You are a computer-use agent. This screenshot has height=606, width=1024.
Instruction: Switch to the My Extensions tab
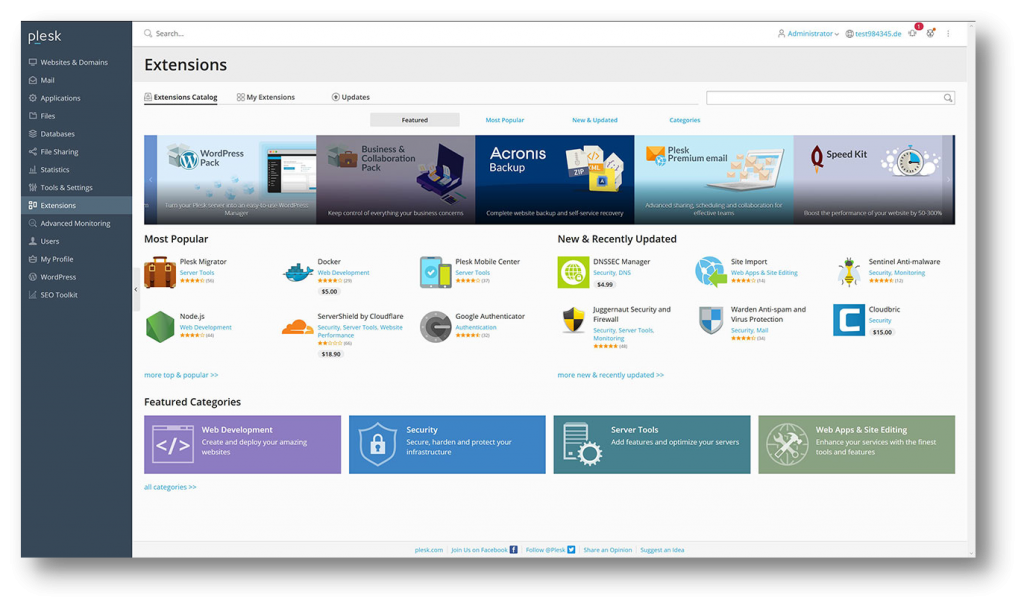[266, 97]
